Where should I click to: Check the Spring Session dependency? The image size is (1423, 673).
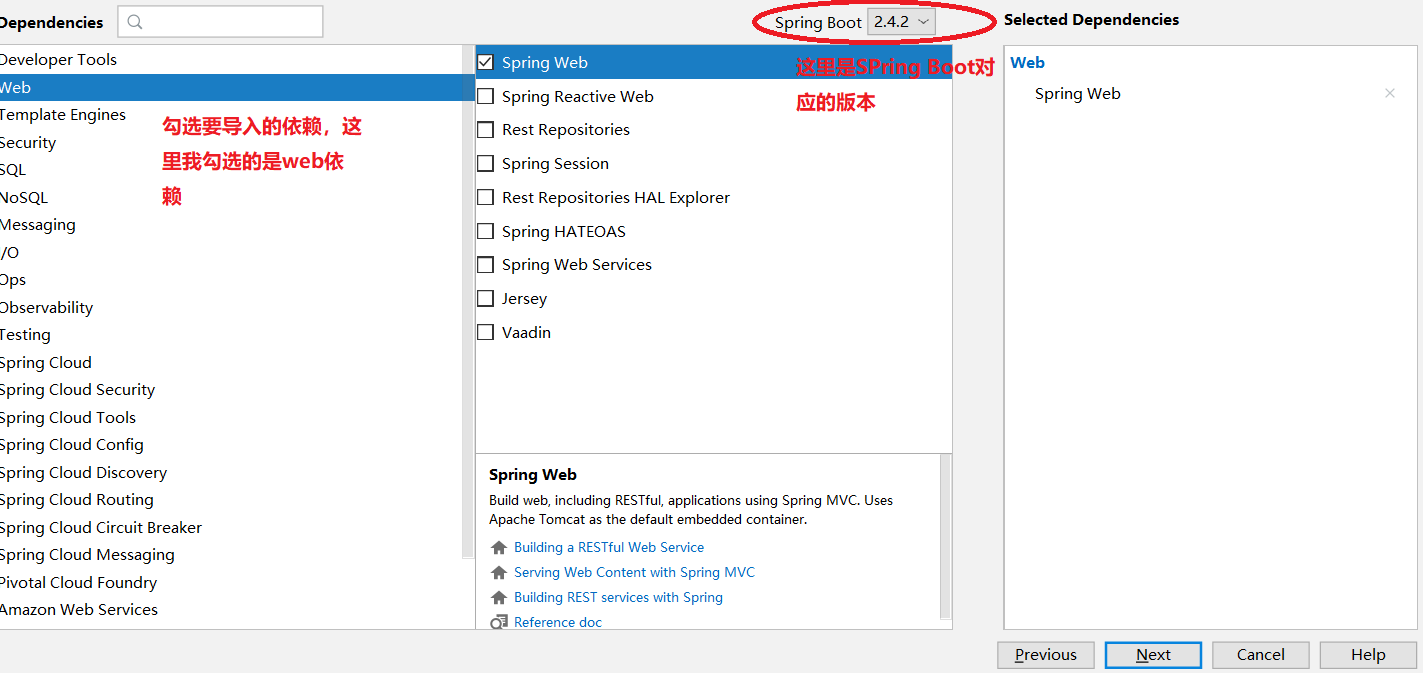pos(485,164)
